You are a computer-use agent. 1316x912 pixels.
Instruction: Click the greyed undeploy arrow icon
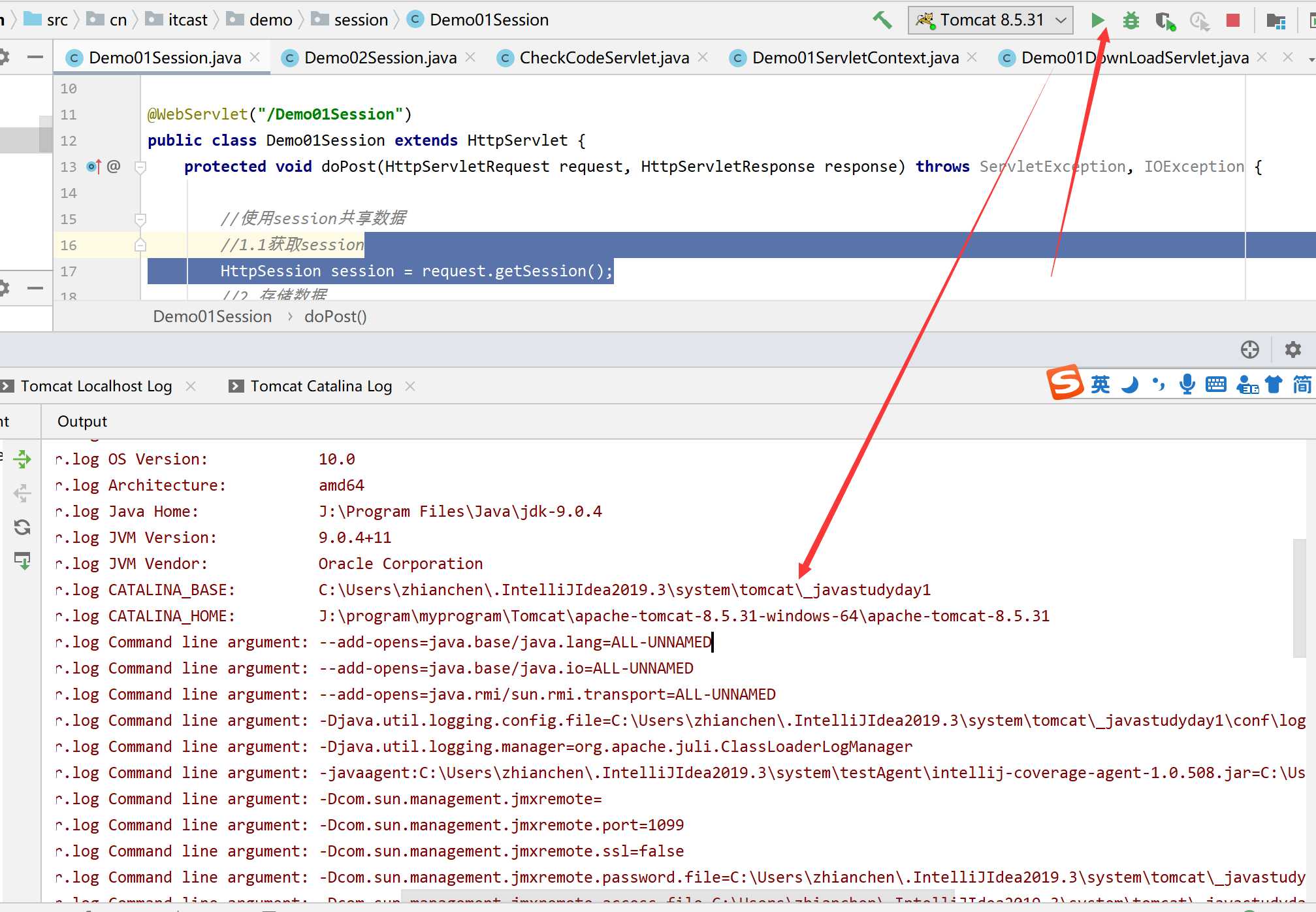[22, 493]
